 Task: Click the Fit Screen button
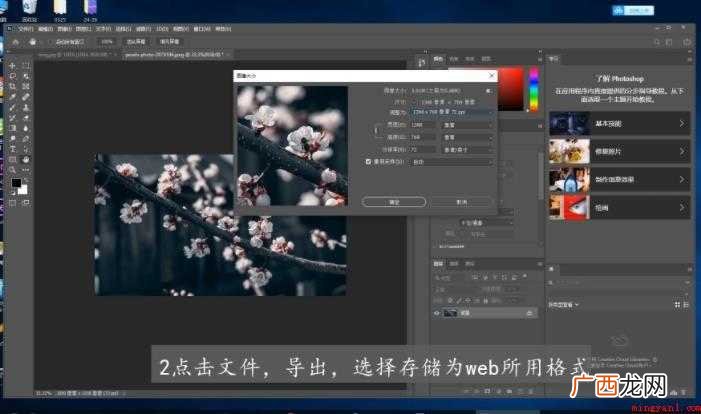click(x=136, y=42)
